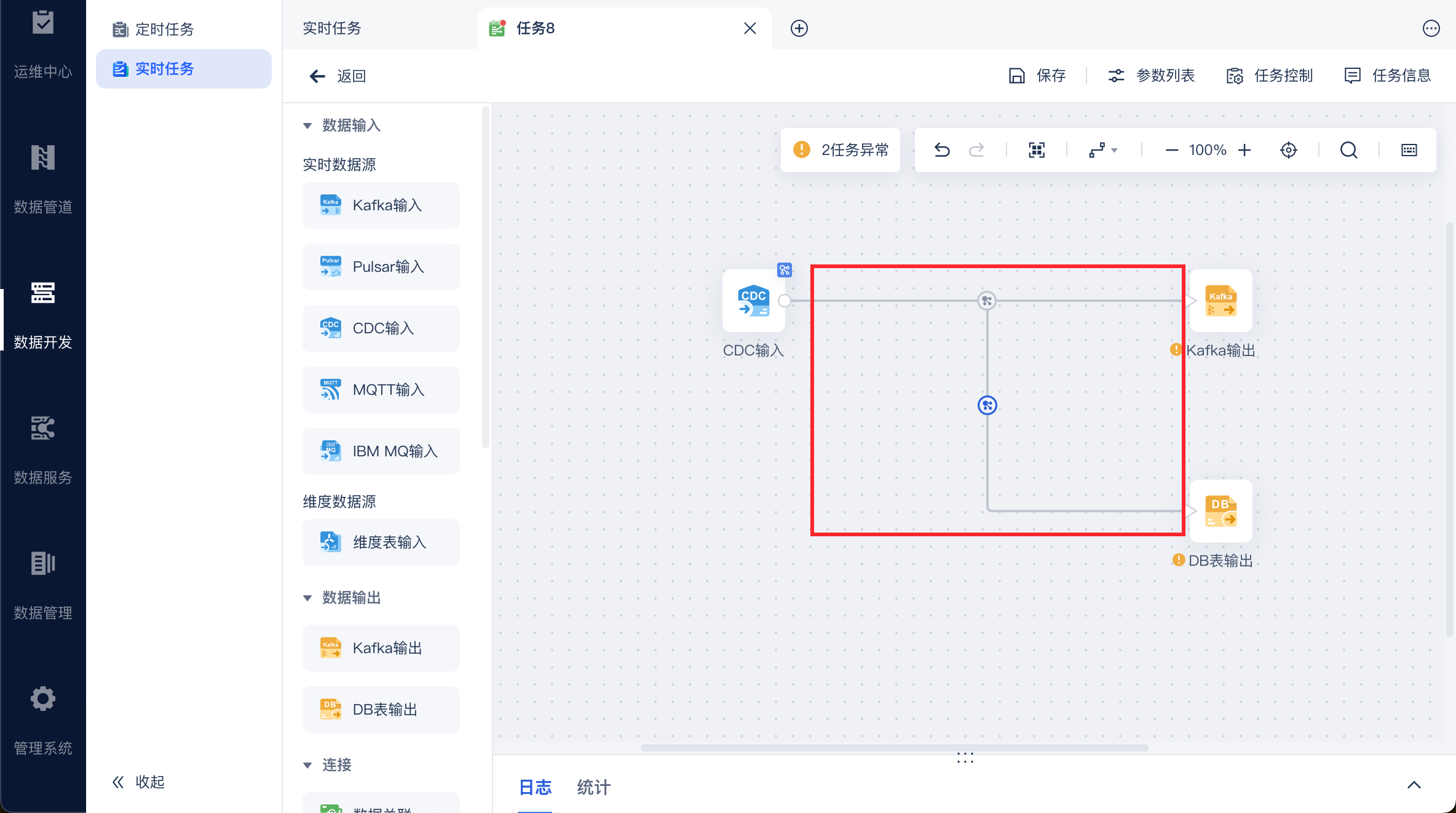Open 数据管道 in left sidebar
1456x813 pixels.
pos(43,178)
